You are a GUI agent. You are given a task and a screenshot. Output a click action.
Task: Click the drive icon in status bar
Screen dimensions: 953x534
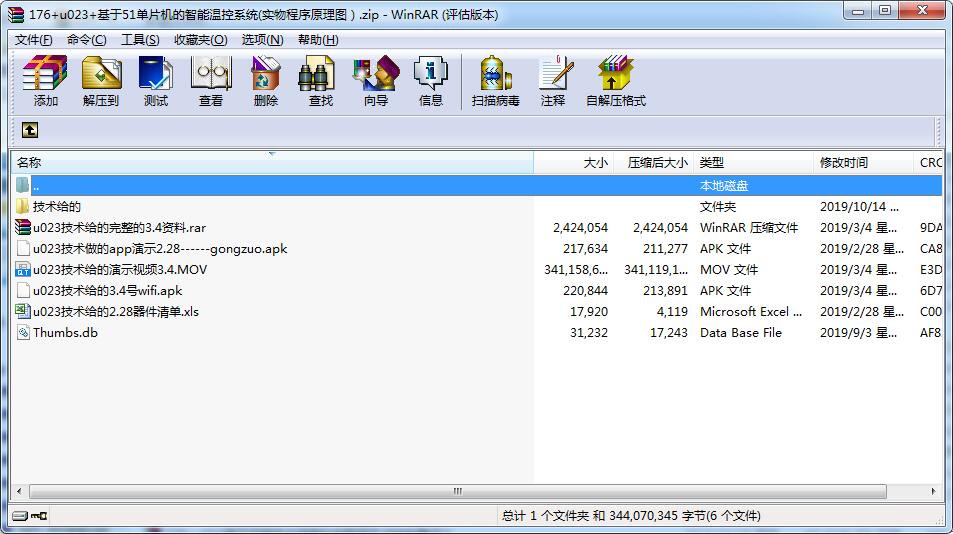point(20,516)
